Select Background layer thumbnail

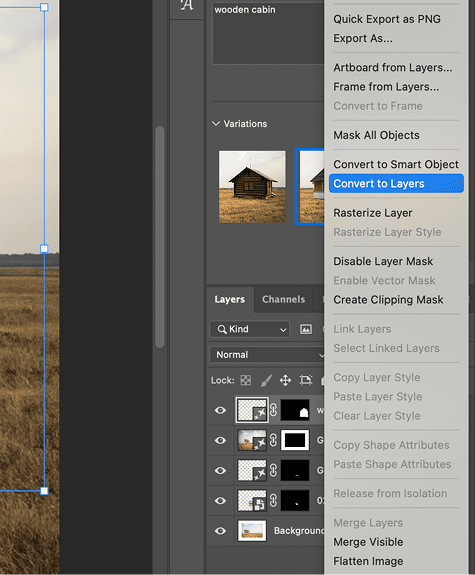(252, 531)
